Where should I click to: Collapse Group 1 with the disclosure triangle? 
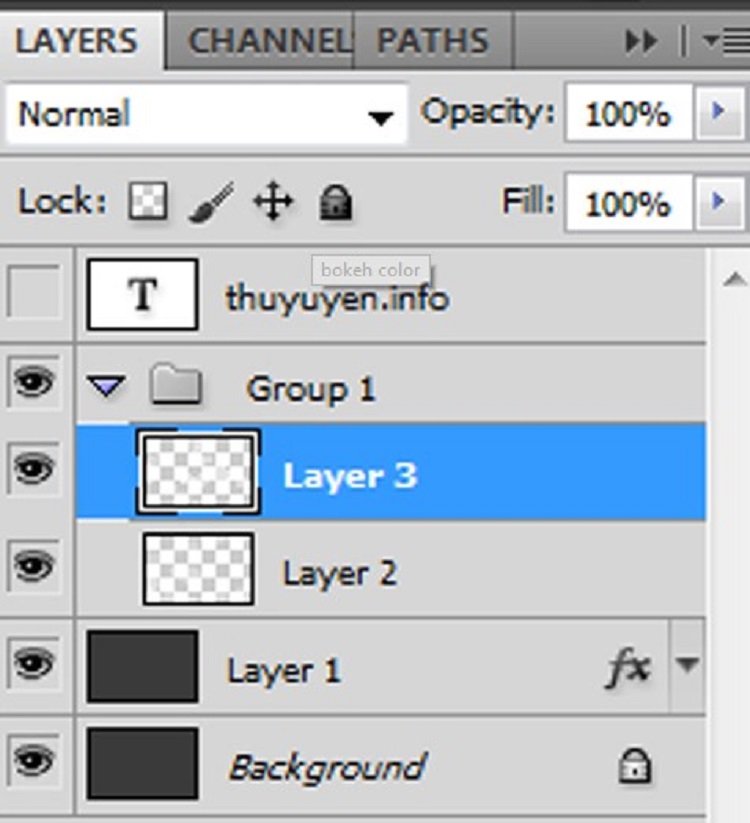(x=107, y=386)
